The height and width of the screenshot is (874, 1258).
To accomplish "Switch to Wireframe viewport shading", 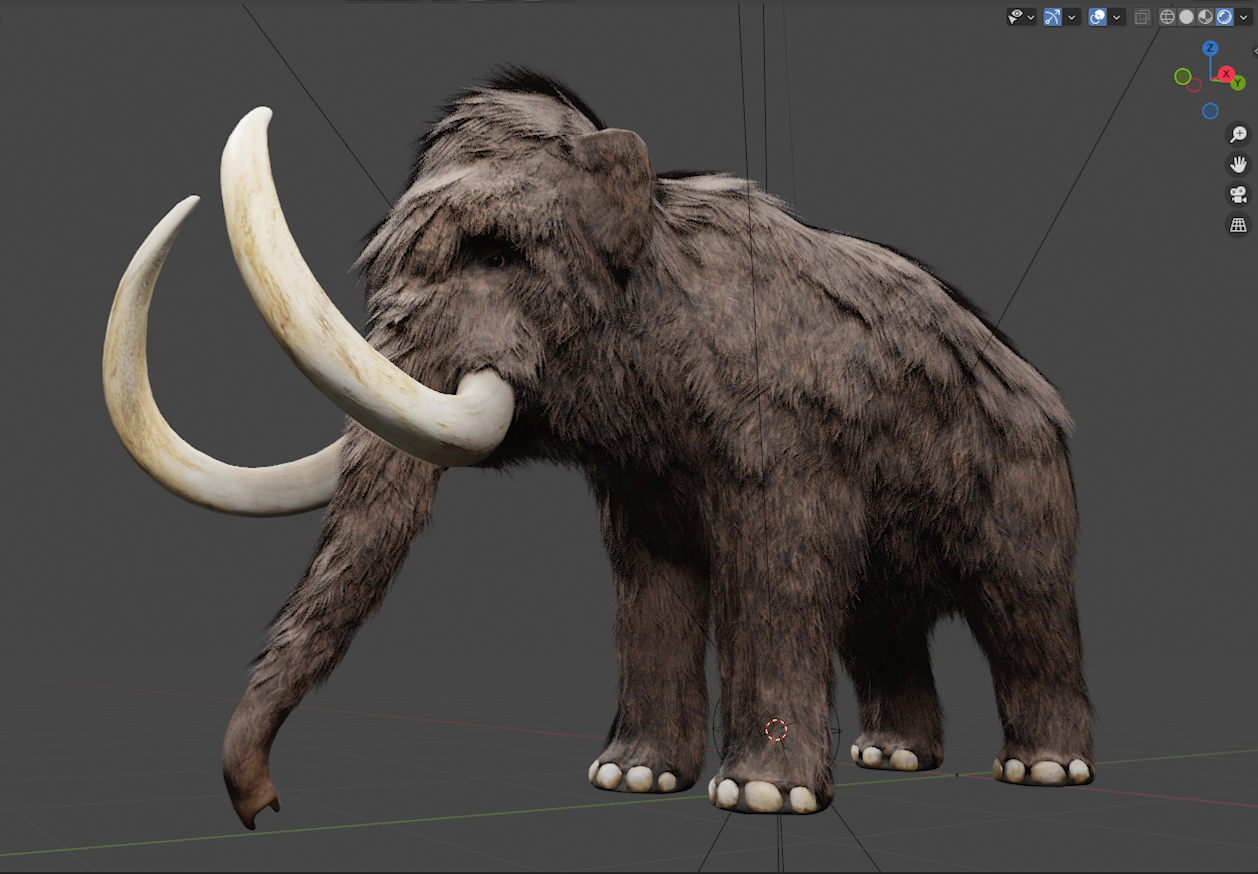I will click(1167, 17).
